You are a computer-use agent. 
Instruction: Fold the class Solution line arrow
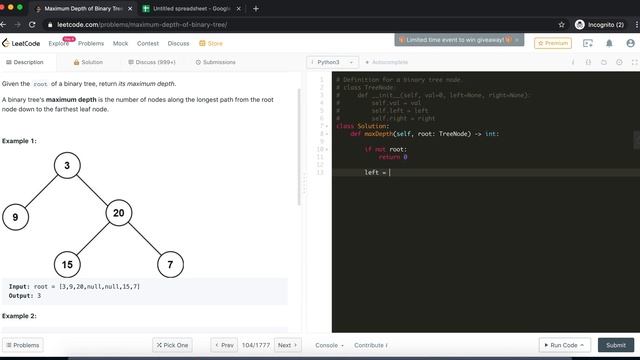327,126
